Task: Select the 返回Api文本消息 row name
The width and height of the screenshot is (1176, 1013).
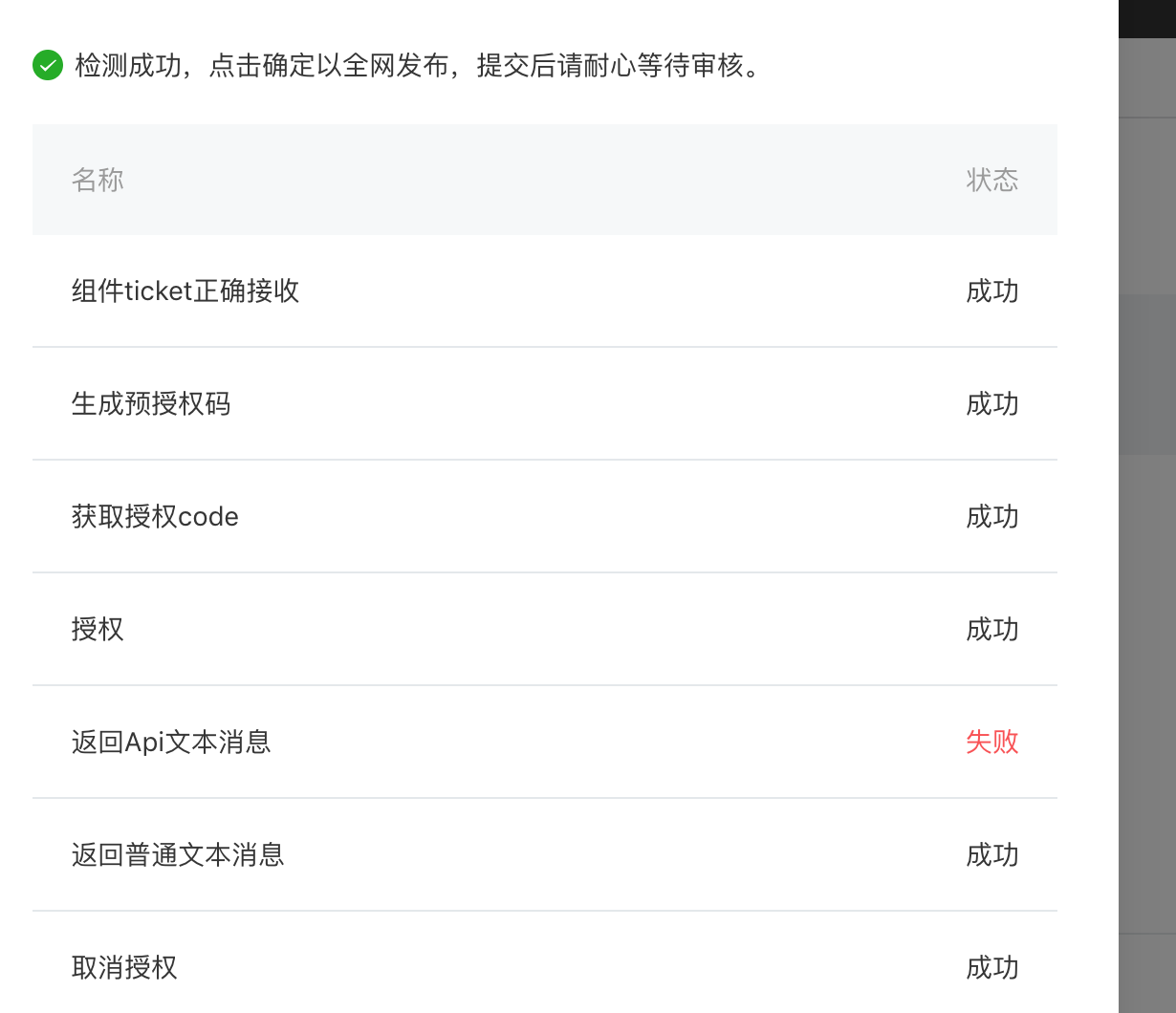Action: [171, 743]
